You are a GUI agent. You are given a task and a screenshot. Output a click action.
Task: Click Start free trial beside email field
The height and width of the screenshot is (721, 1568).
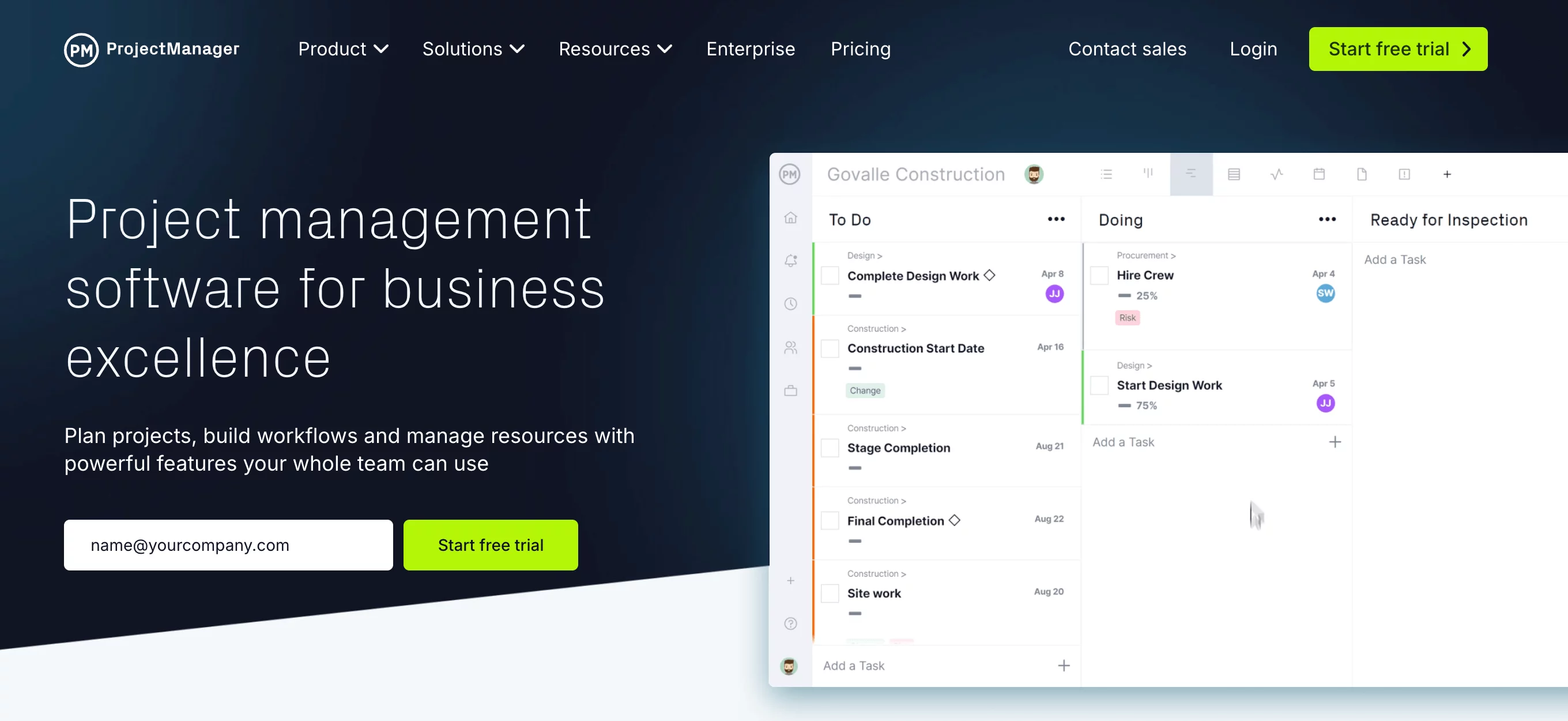pos(491,545)
